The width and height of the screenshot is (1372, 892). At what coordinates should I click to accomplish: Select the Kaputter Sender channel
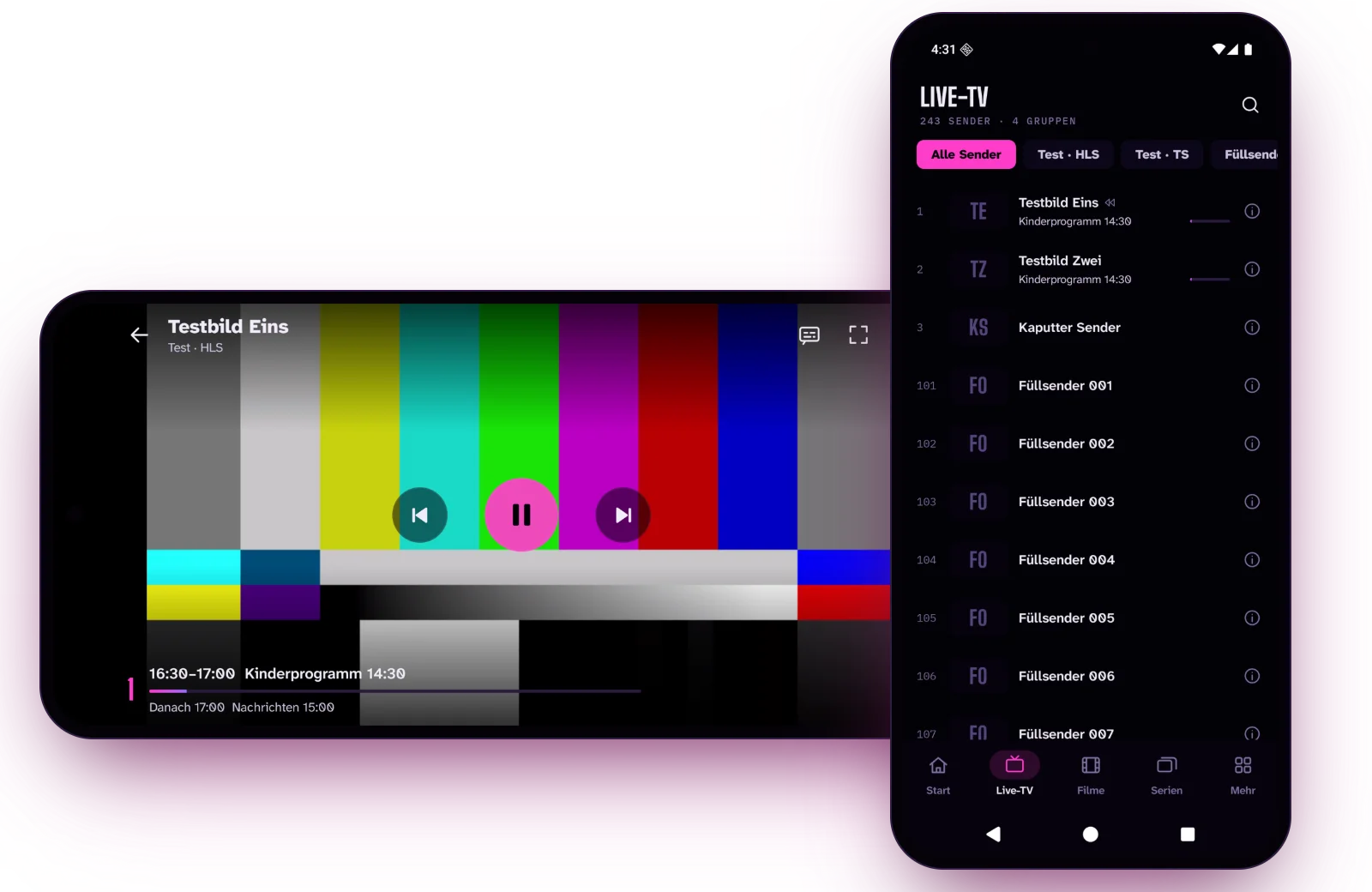pos(1089,328)
